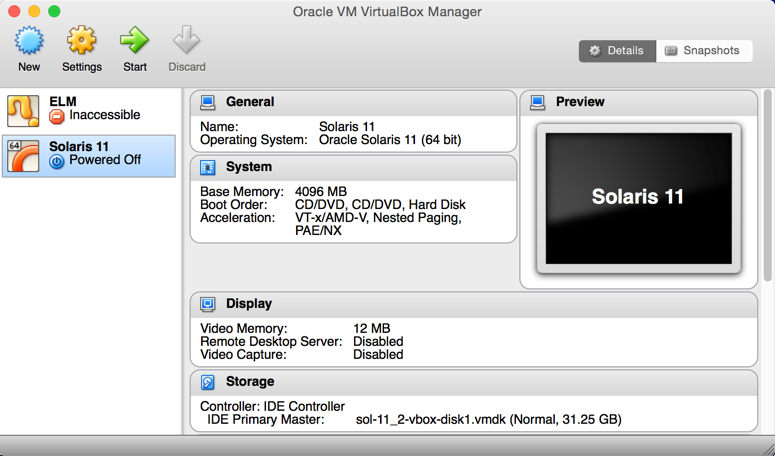
Task: Click the System section chip icon
Action: 208,167
